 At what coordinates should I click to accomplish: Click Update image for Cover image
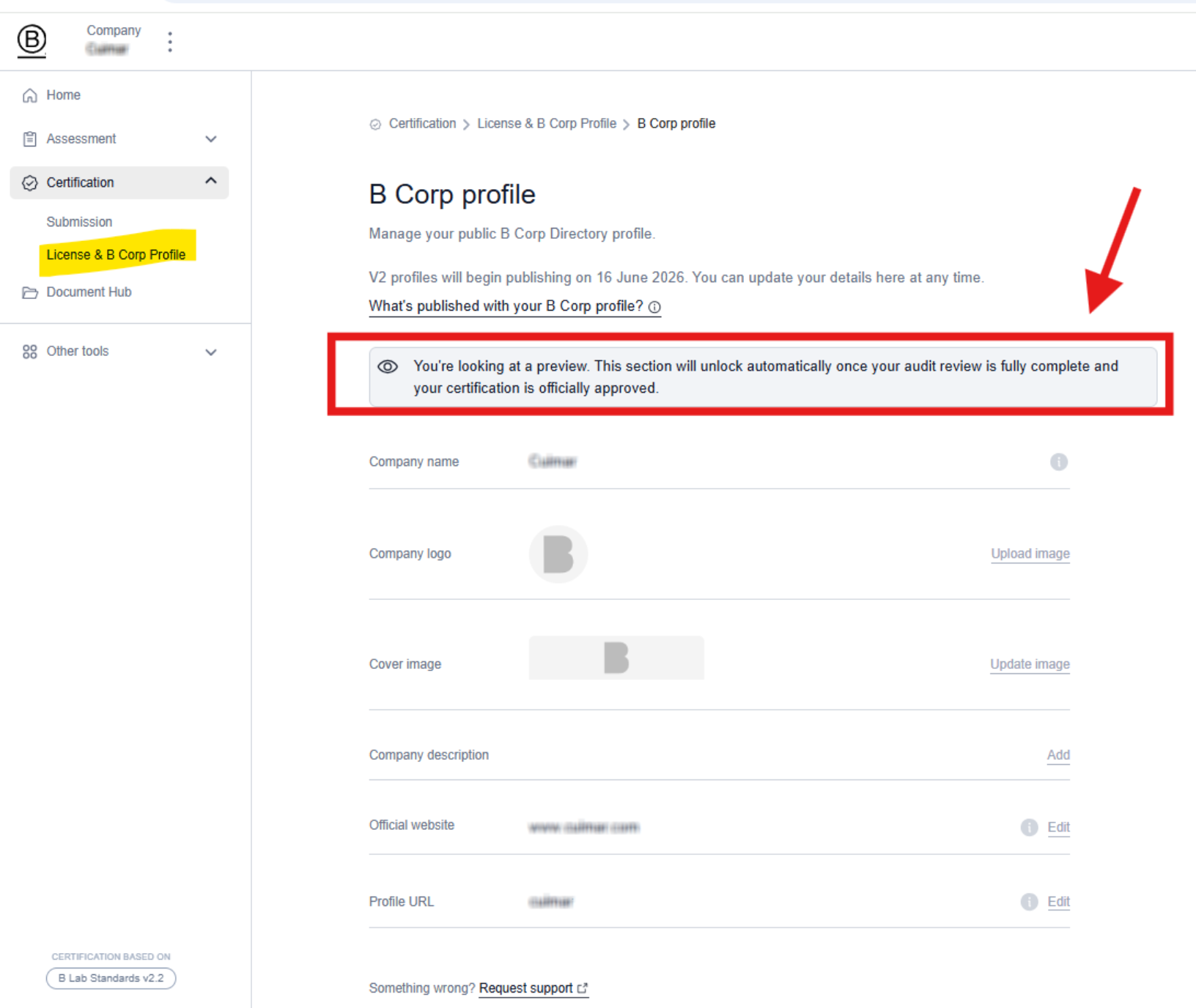[x=1030, y=664]
